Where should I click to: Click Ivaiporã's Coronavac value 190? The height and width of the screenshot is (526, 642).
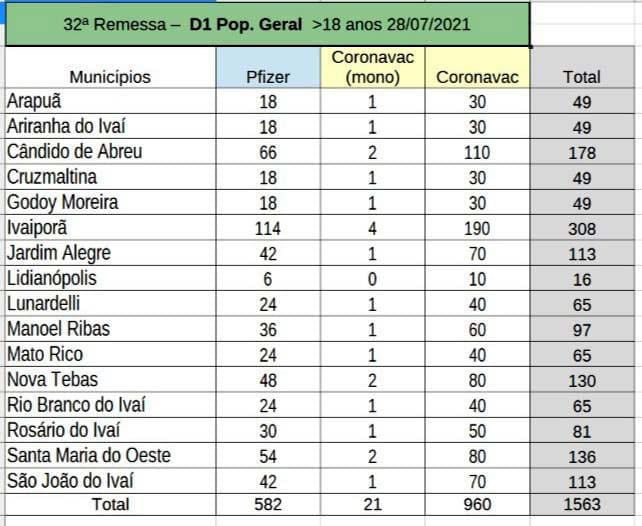pos(477,228)
